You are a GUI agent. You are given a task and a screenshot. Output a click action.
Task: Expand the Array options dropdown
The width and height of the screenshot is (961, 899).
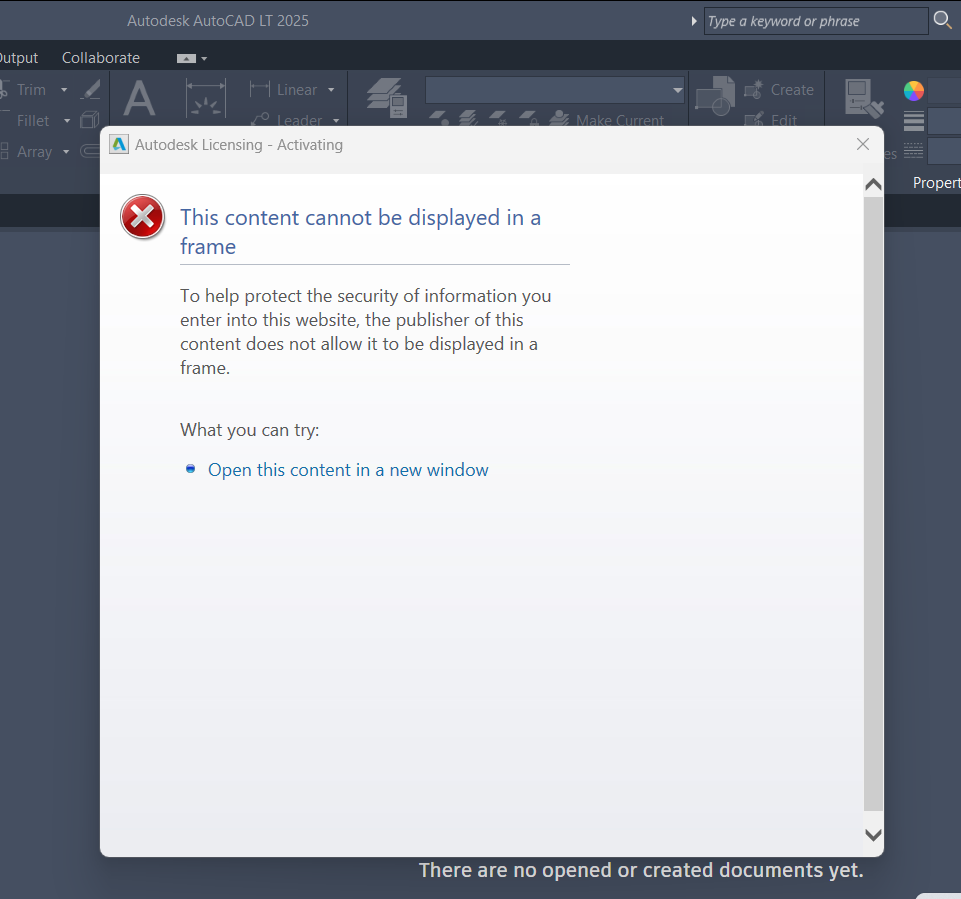[x=65, y=151]
